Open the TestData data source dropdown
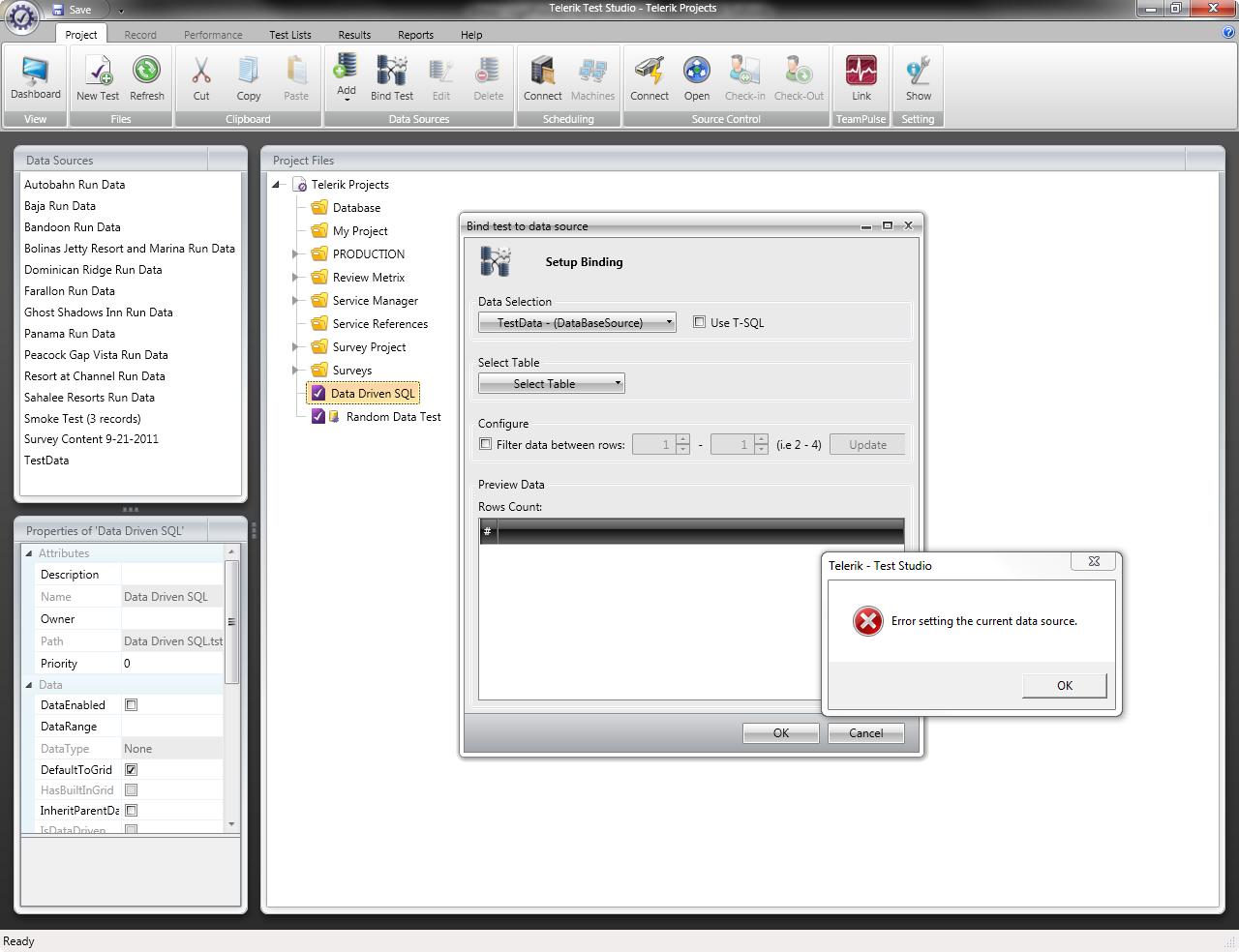Viewport: 1239px width, 952px height. [x=577, y=322]
